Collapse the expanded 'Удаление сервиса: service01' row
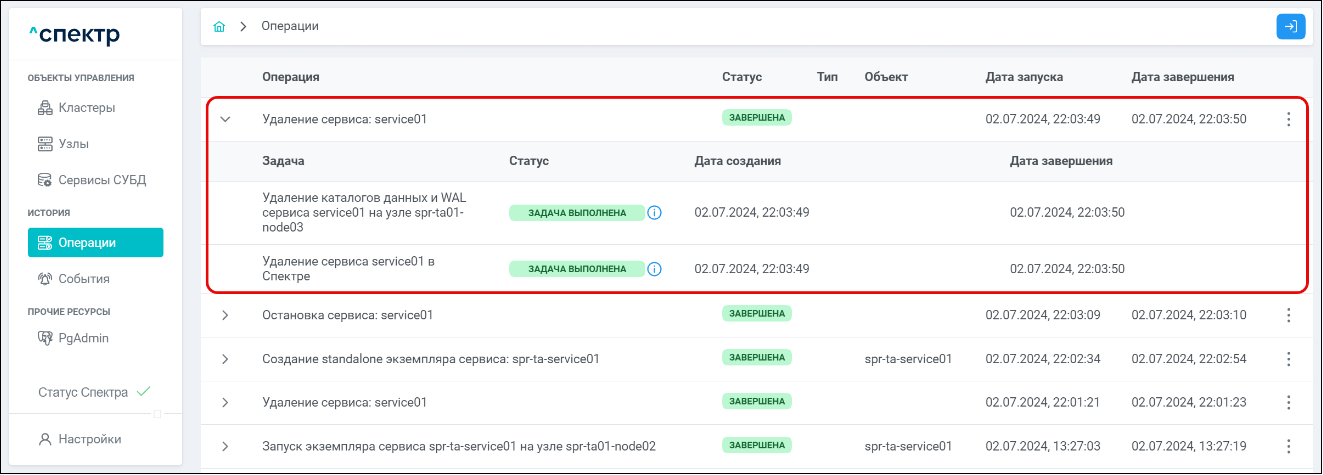Screen dimensions: 1323x475 point(225,119)
